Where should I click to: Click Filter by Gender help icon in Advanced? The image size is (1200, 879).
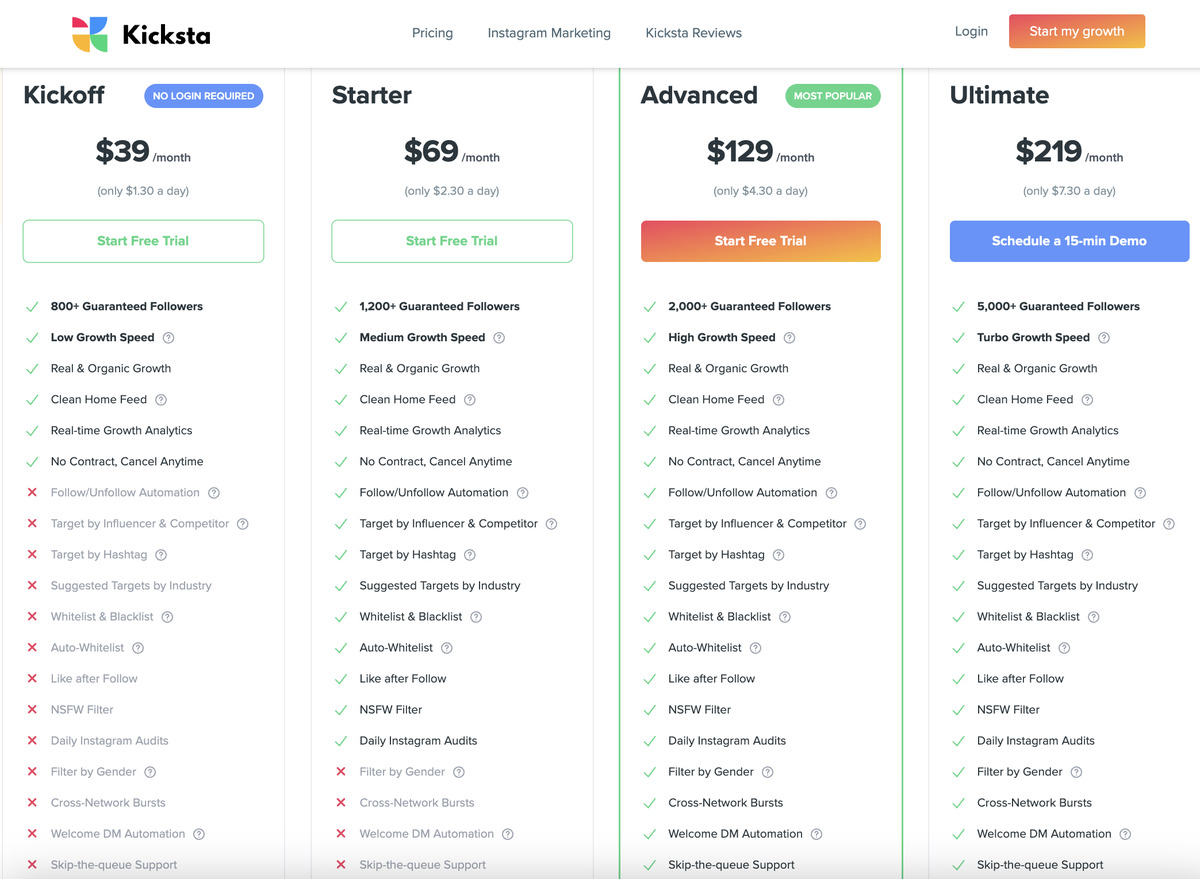pos(766,771)
